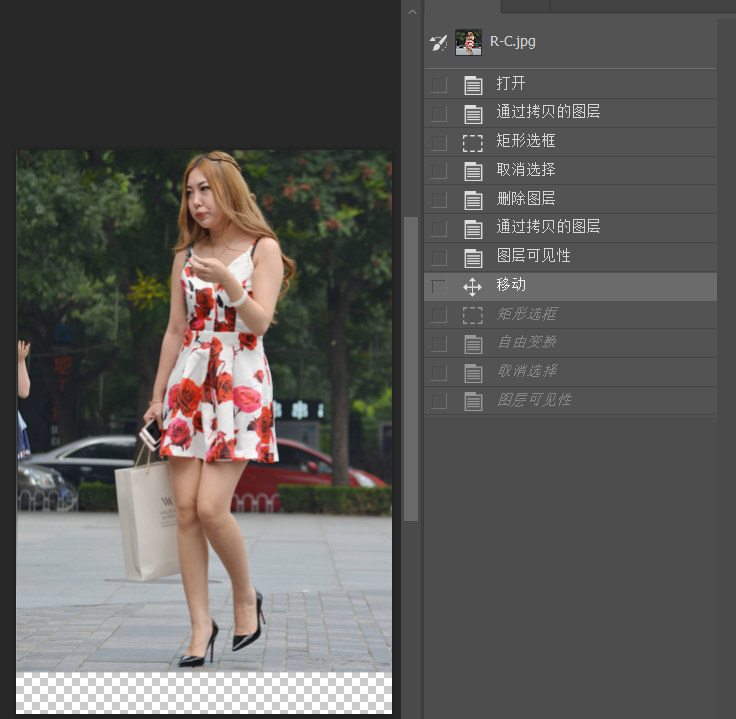This screenshot has height=719, width=736.
Task: Toggle the source checkbox next to 移动
Action: tap(439, 286)
